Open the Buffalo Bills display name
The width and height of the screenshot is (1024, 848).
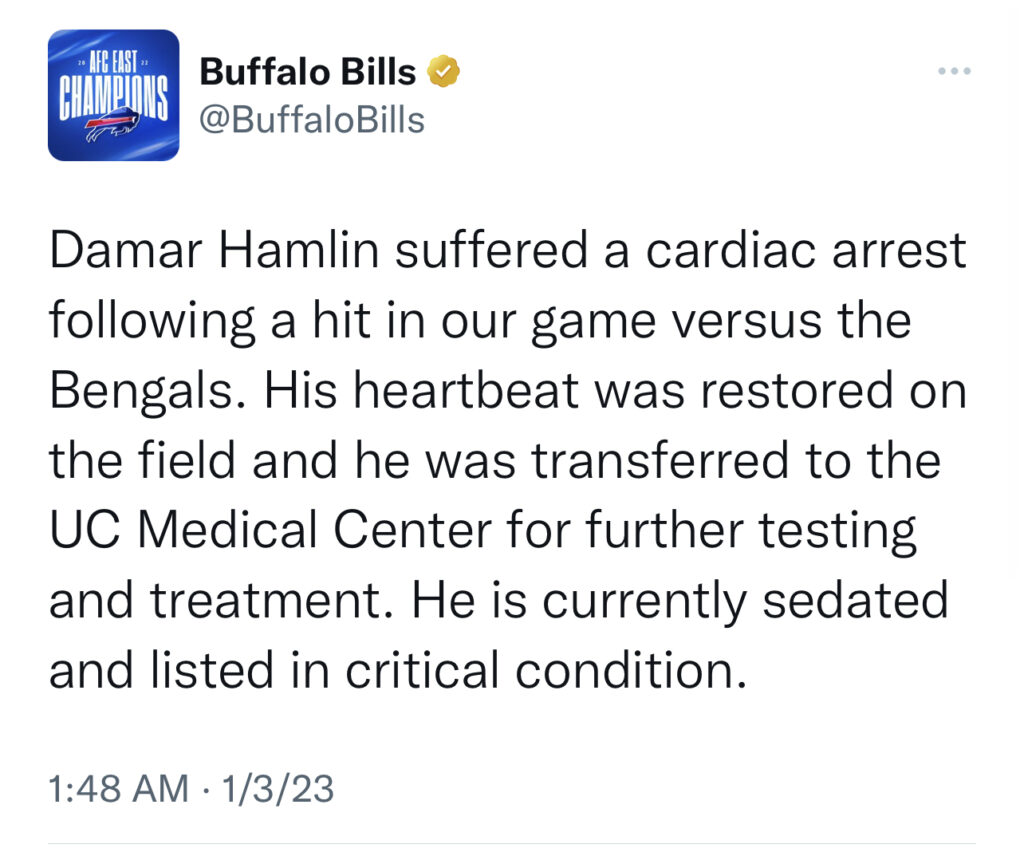(x=308, y=71)
